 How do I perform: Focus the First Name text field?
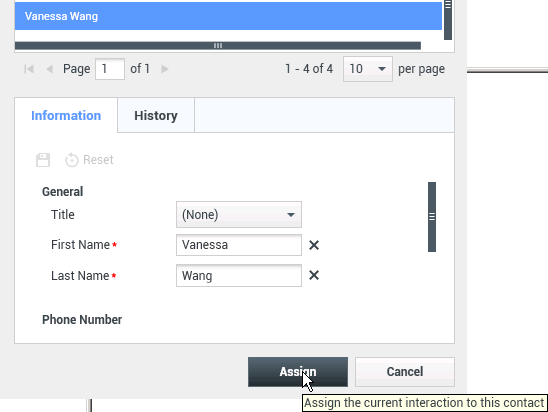(x=239, y=245)
